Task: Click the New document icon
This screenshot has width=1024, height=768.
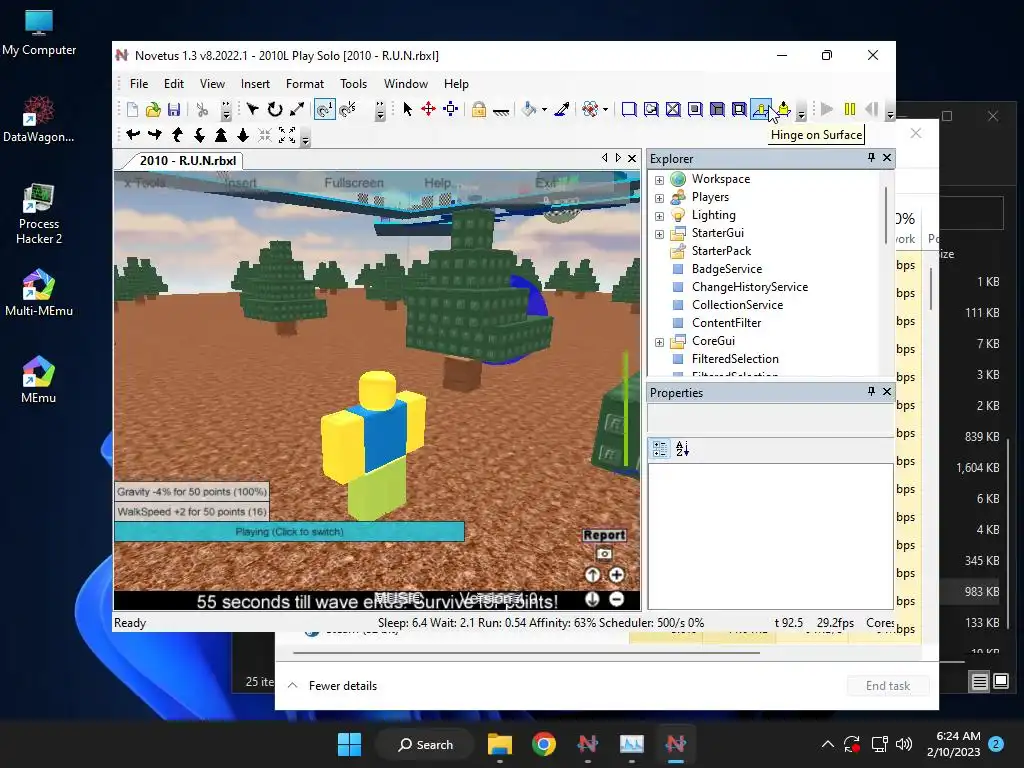Action: coord(132,110)
